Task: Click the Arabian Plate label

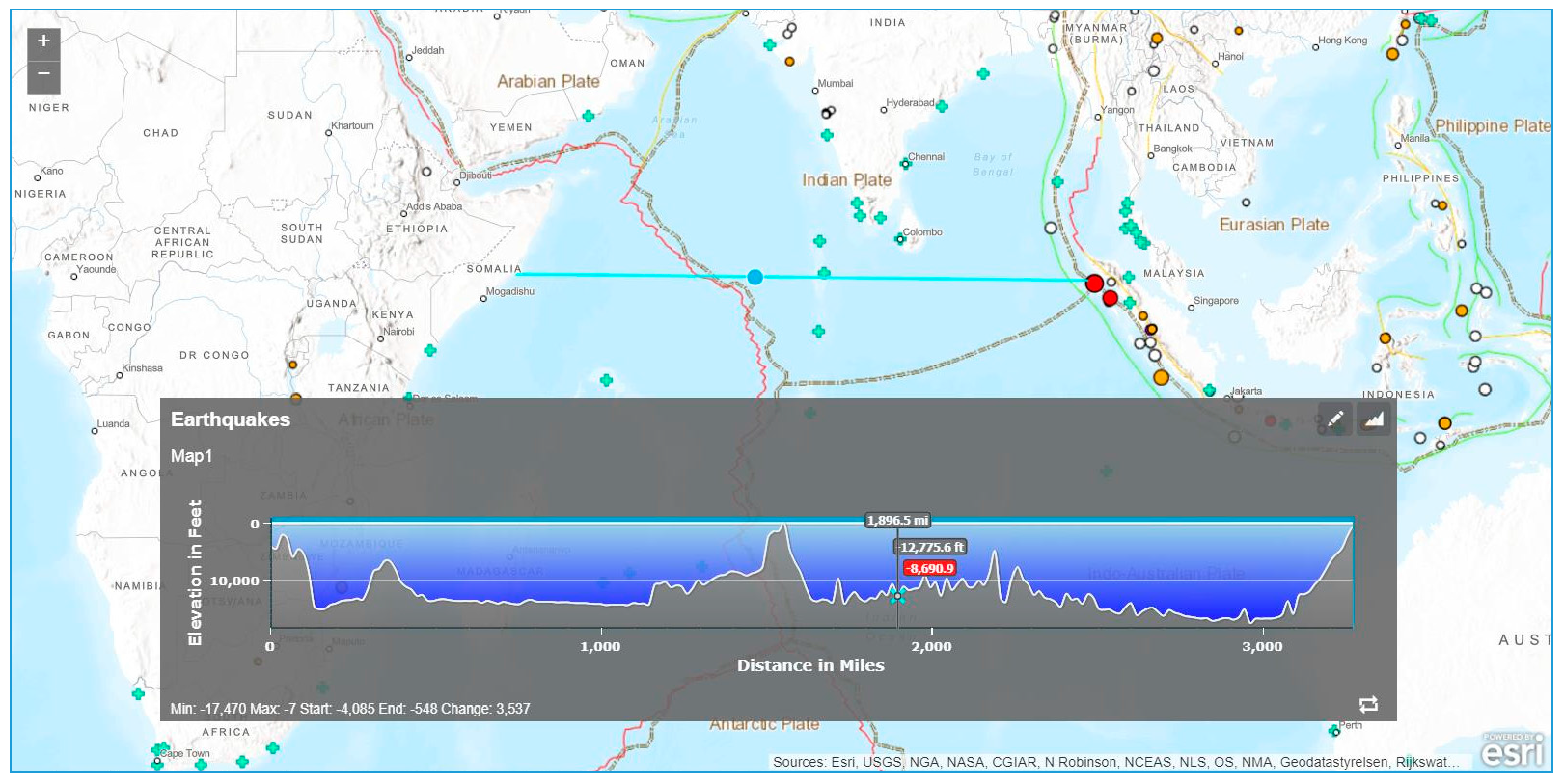Action: click(x=548, y=82)
